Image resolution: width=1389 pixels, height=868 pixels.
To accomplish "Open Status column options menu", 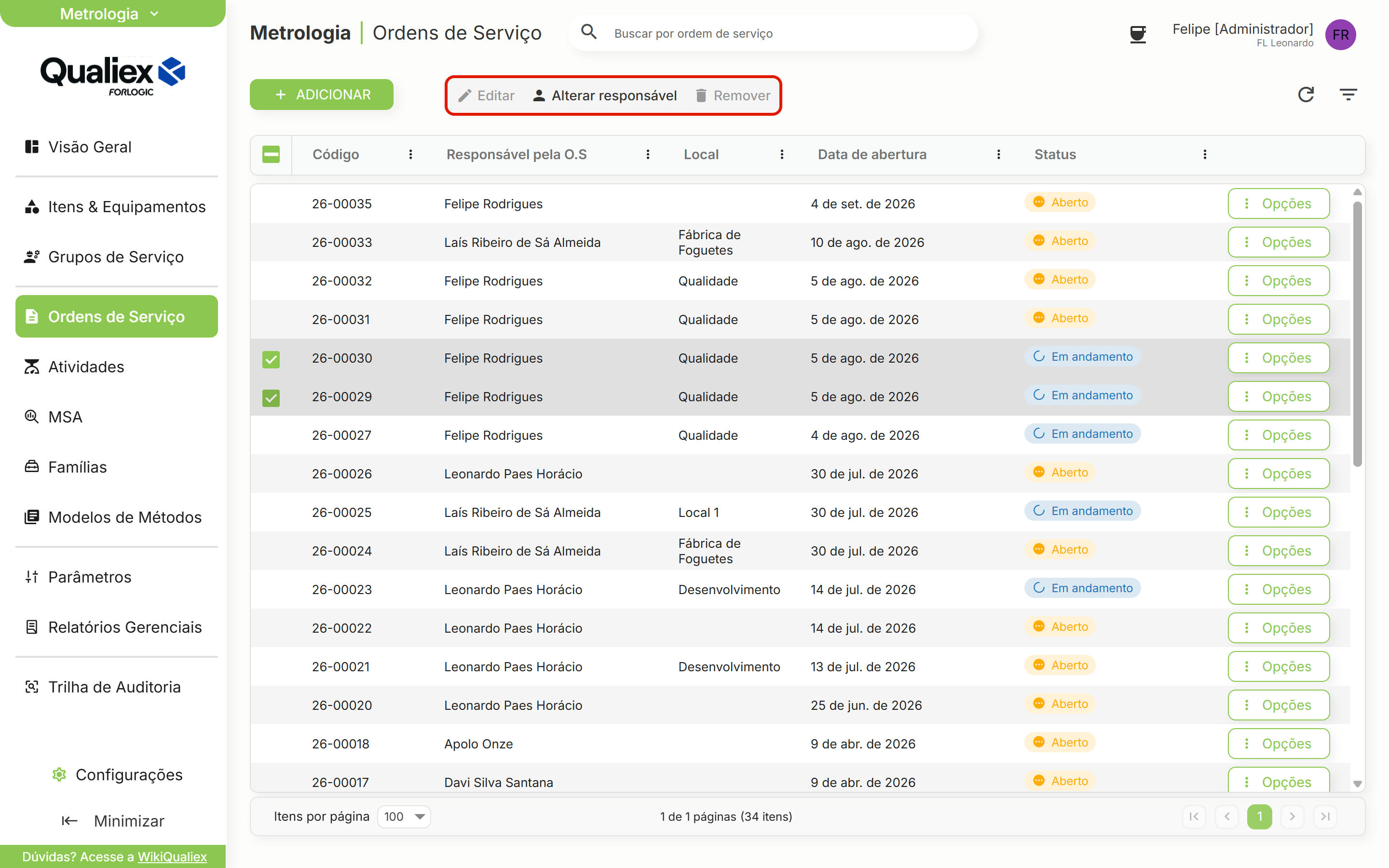I will (1204, 154).
